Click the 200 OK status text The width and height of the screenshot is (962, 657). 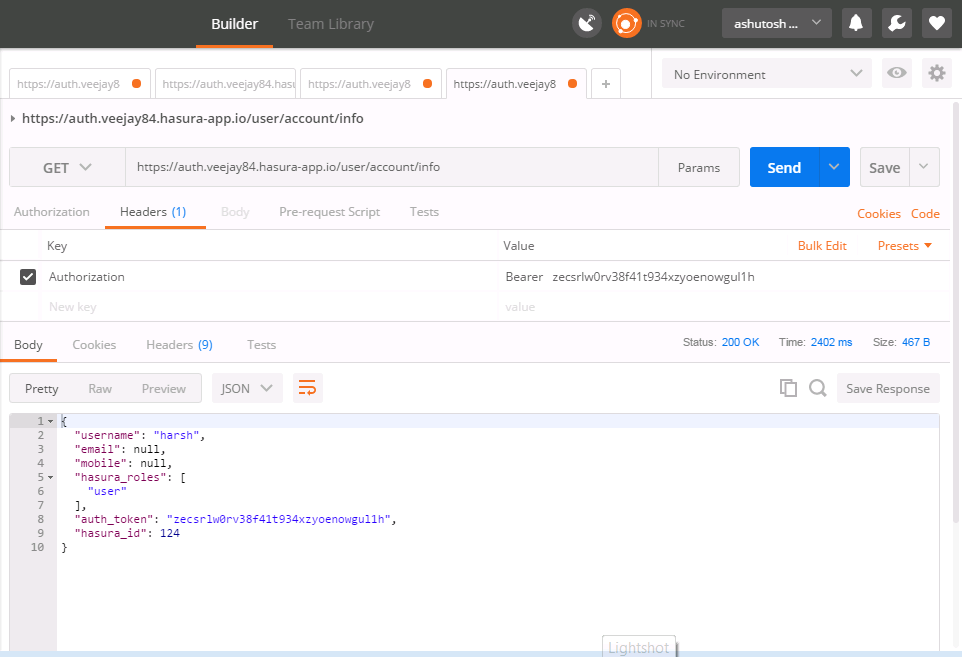(740, 342)
